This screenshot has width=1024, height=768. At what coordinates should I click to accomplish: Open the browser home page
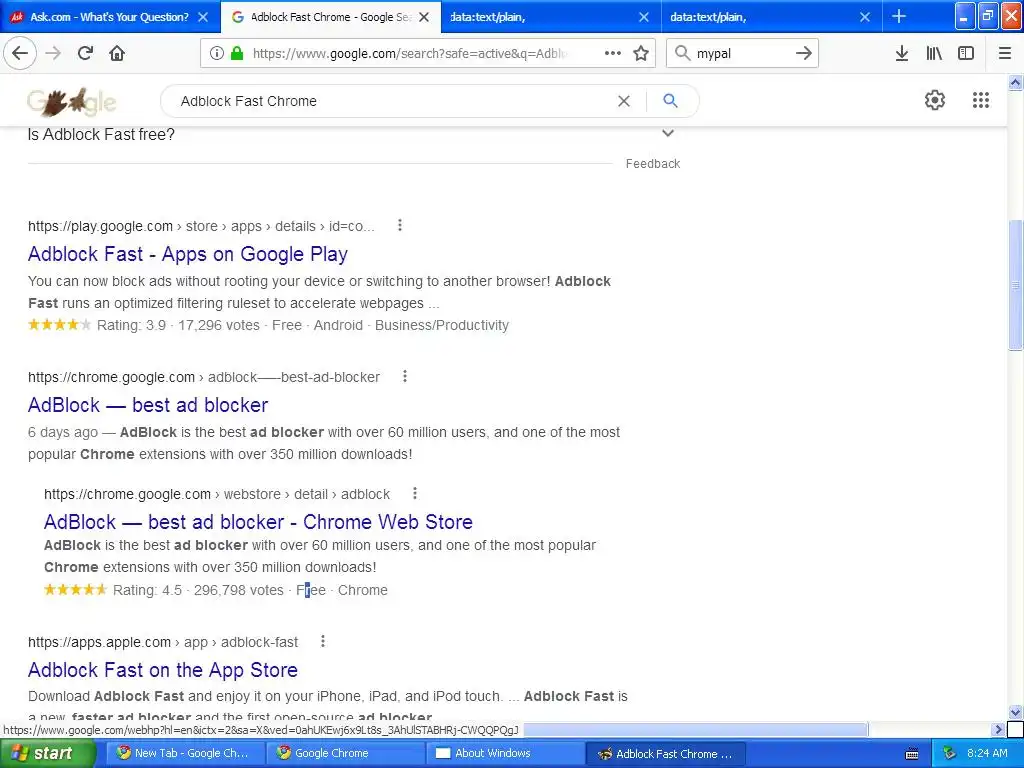coord(117,53)
